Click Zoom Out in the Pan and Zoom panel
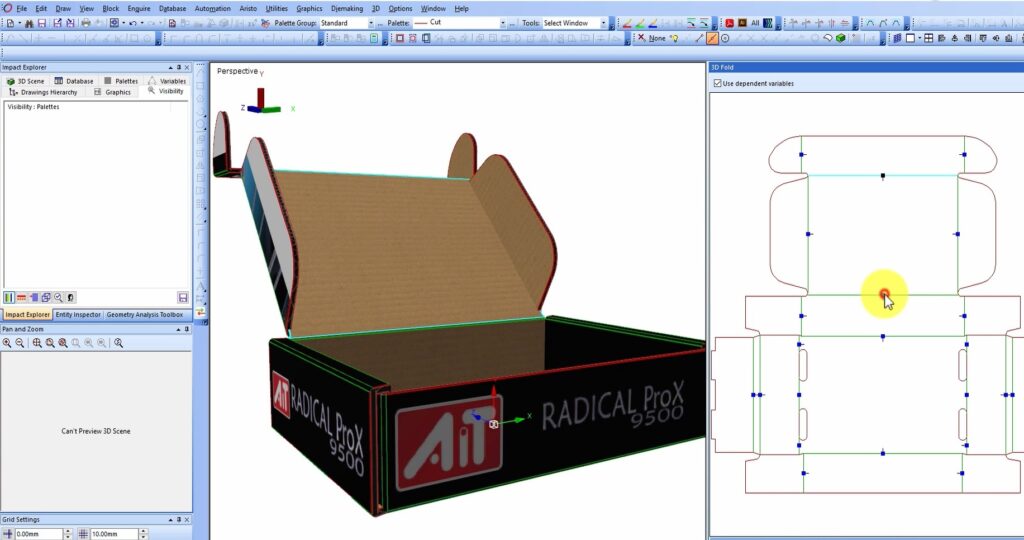 pos(20,343)
